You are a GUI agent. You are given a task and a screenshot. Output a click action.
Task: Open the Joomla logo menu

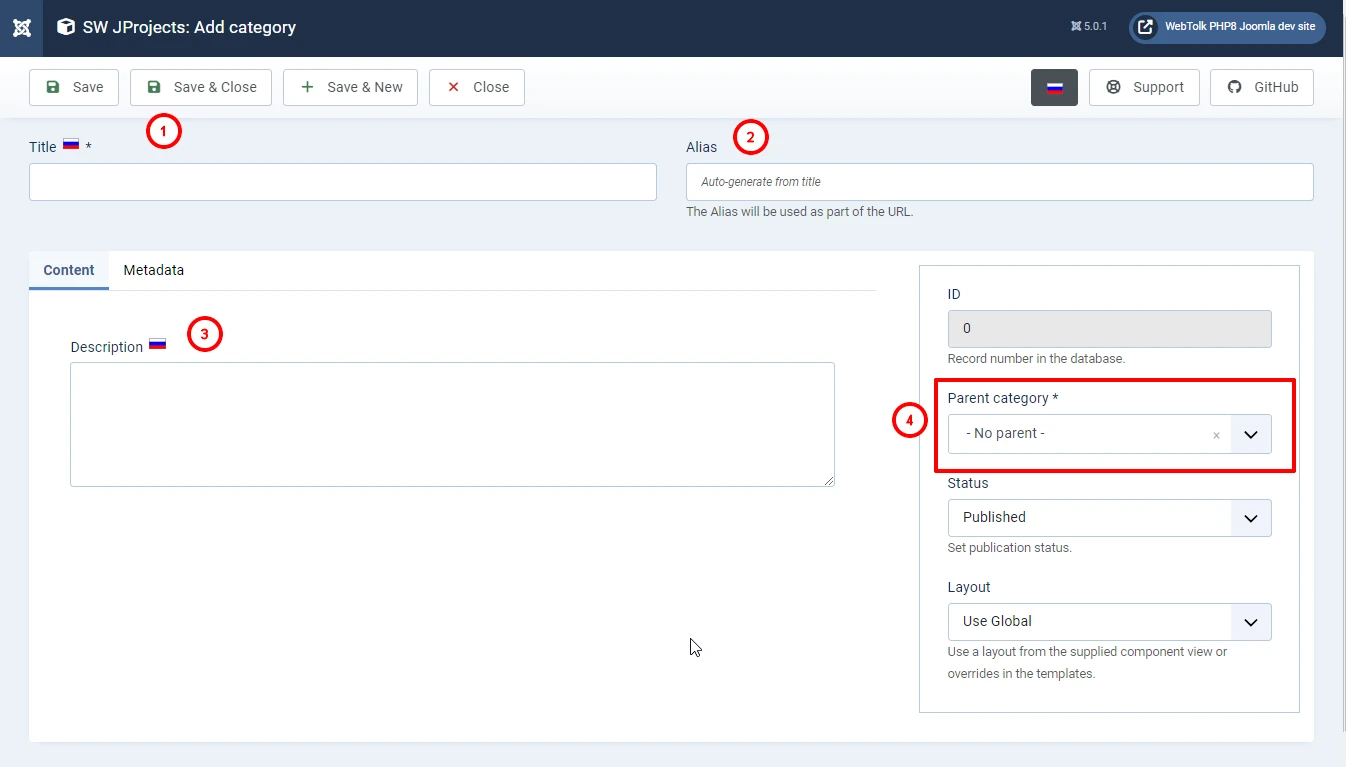click(21, 27)
